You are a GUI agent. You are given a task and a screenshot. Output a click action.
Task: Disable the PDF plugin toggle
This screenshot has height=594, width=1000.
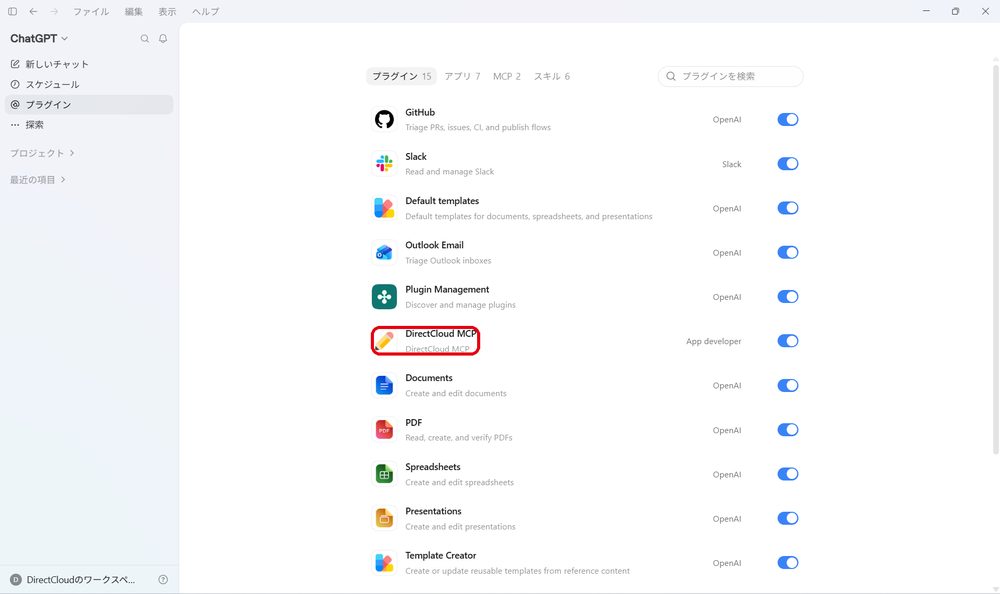pyautogui.click(x=788, y=429)
